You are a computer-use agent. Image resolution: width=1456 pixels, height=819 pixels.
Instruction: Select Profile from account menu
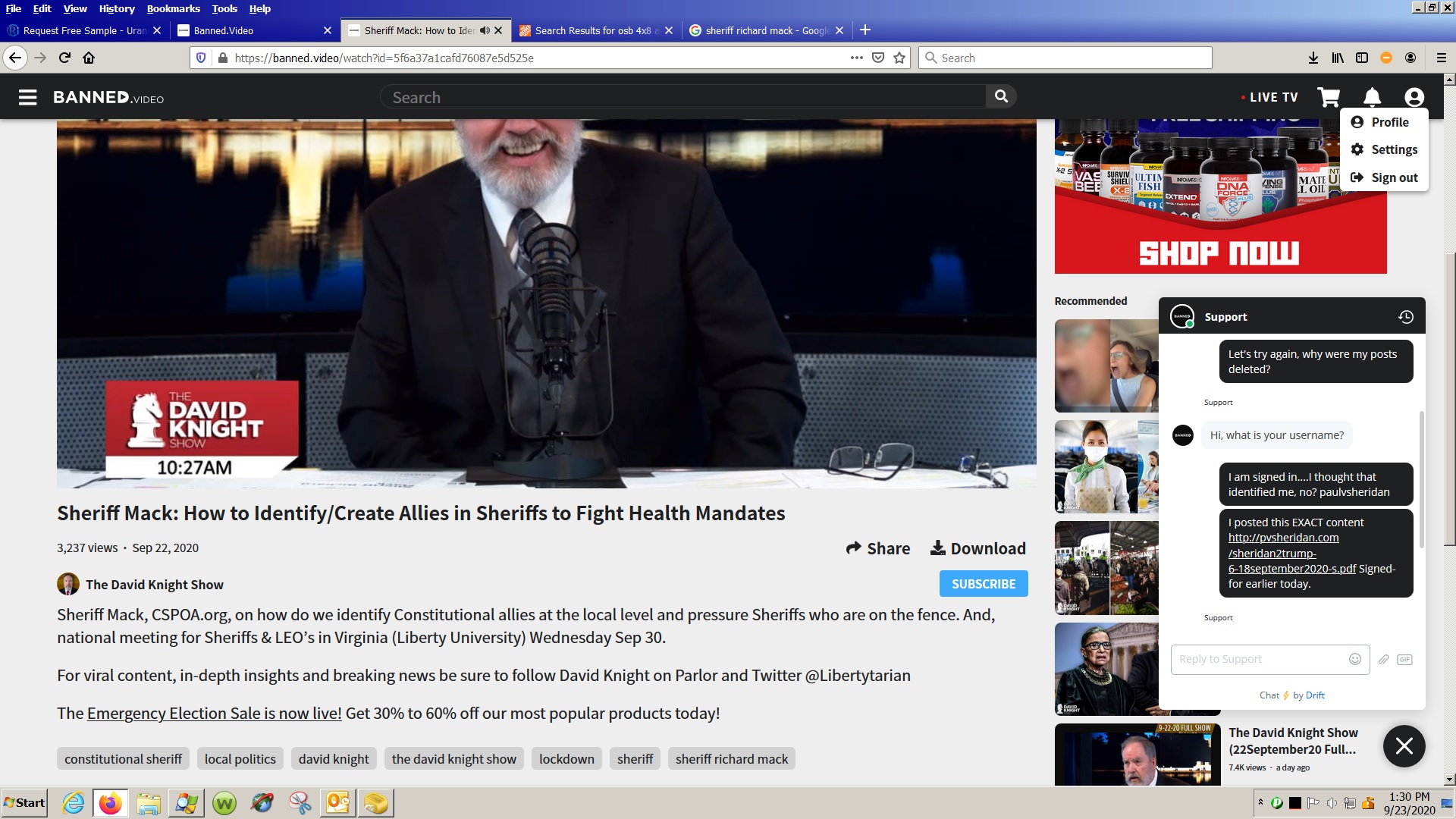1380,122
